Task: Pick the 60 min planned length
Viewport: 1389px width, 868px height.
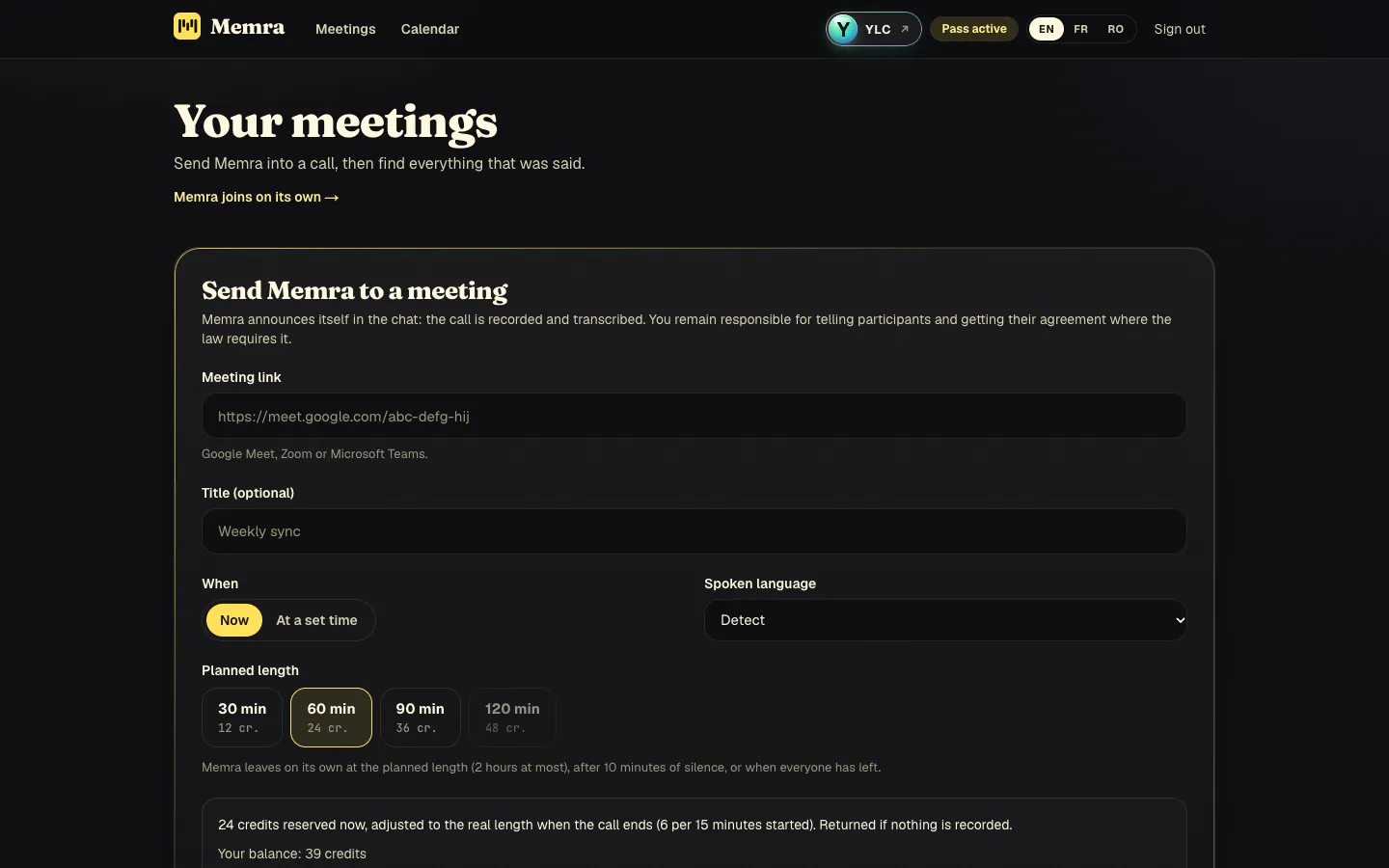Action: click(x=331, y=718)
